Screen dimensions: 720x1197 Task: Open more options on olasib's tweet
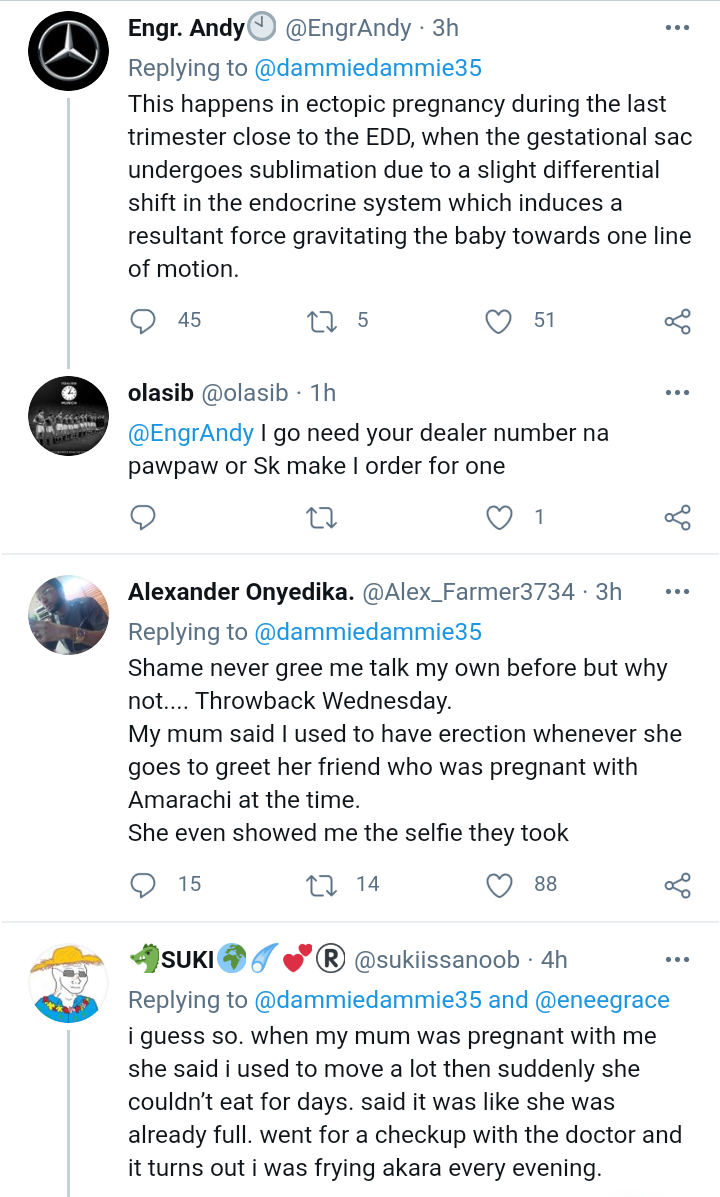coord(677,393)
